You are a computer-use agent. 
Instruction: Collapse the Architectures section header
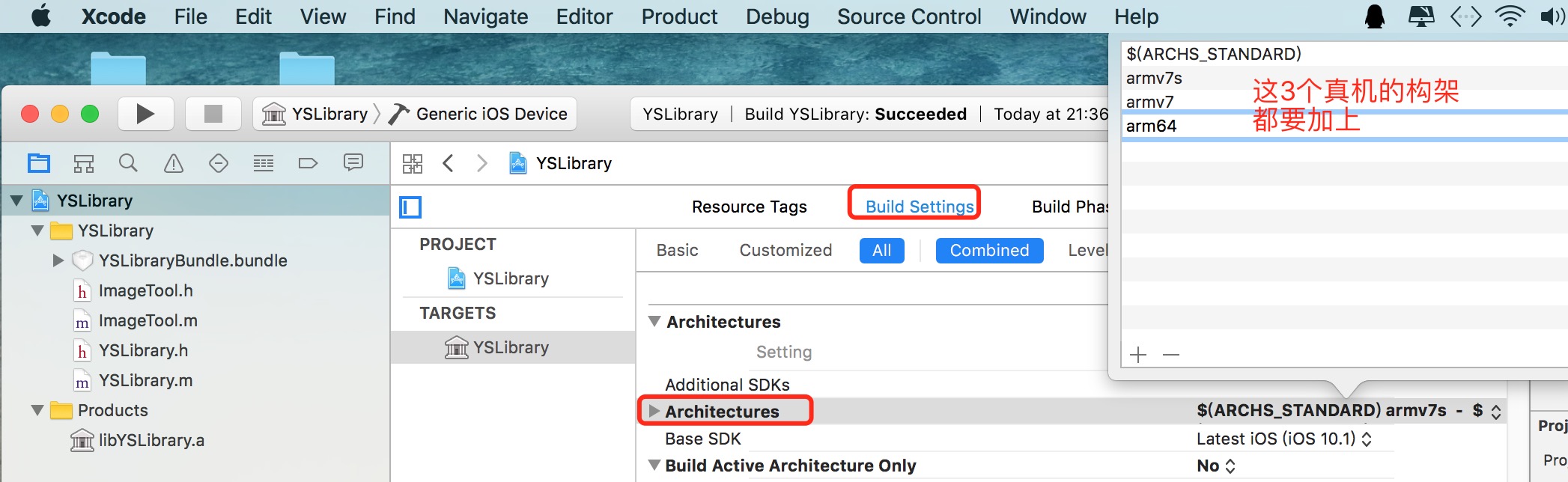[654, 322]
